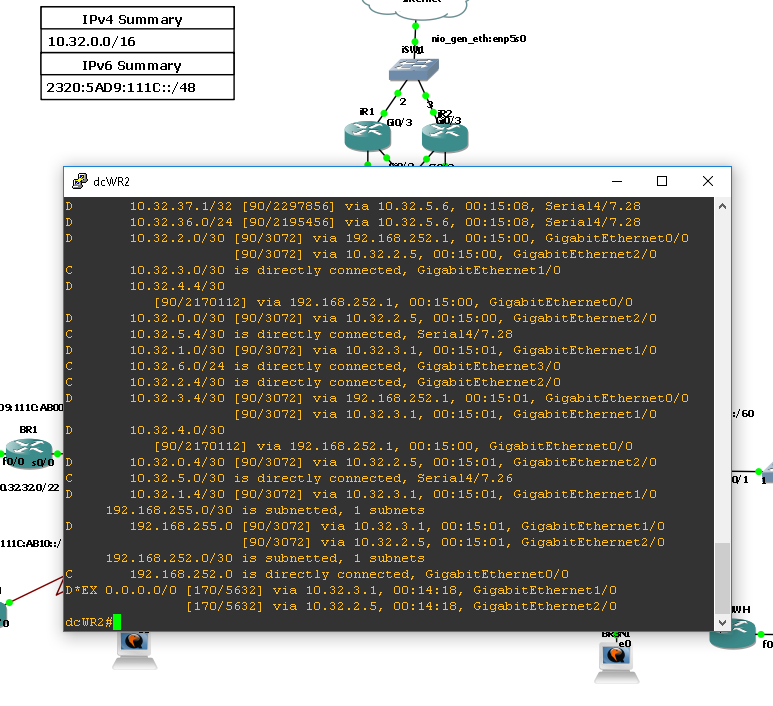Click the dcWR2# command prompt
Image resolution: width=773 pixels, height=706 pixels.
tap(89, 622)
